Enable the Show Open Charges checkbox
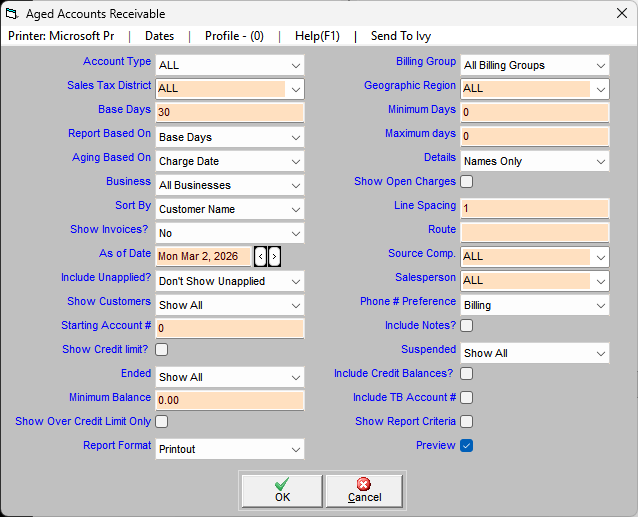Screen dimensions: 638x517 [466, 182]
